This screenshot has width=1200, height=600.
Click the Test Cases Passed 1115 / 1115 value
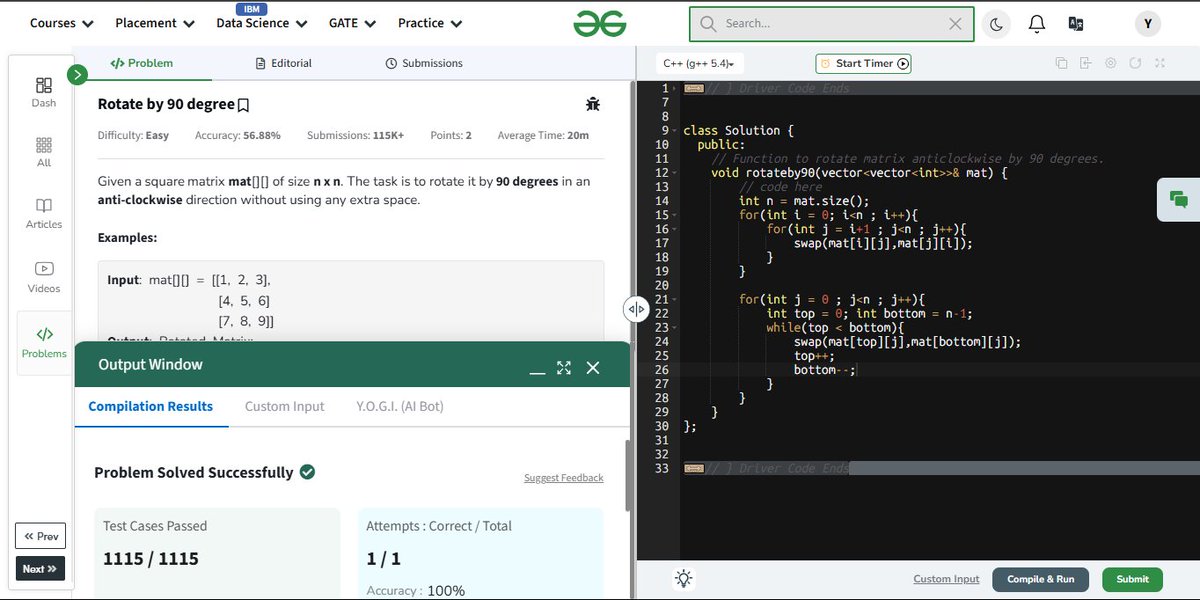(x=151, y=559)
